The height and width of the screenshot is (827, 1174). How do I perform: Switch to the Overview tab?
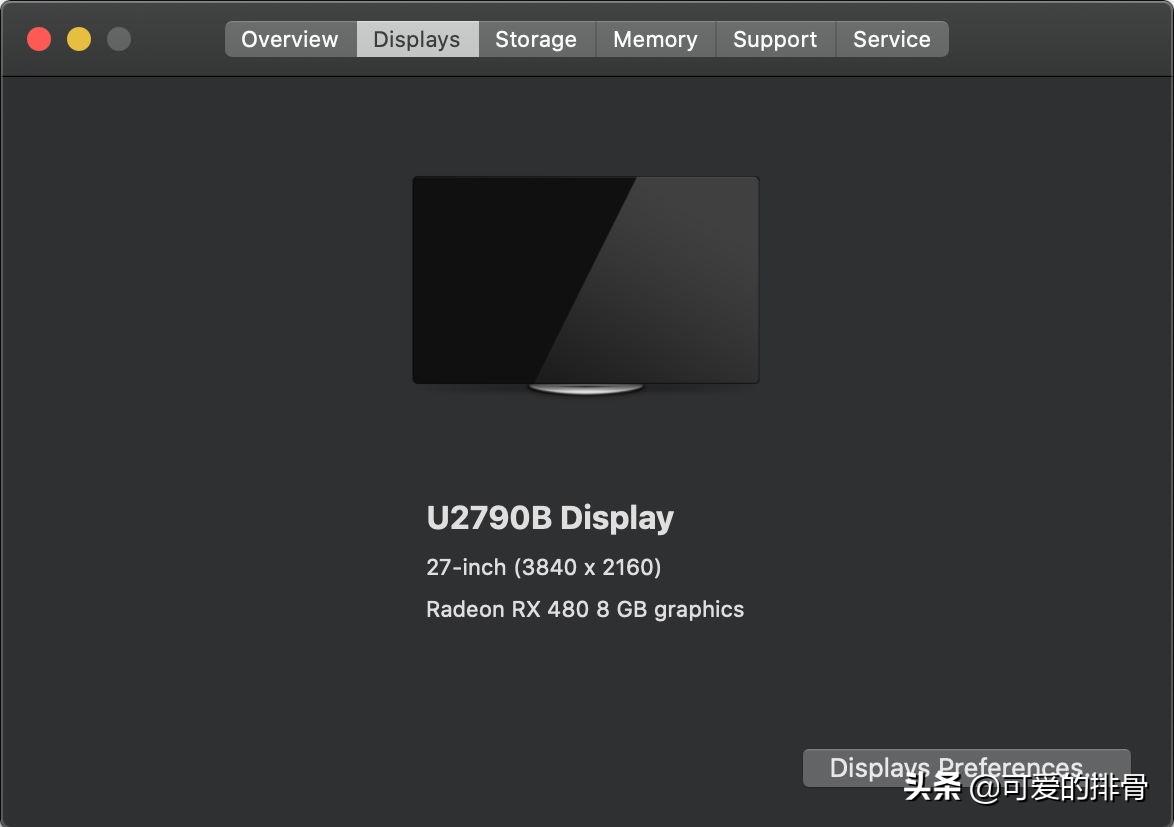point(291,39)
